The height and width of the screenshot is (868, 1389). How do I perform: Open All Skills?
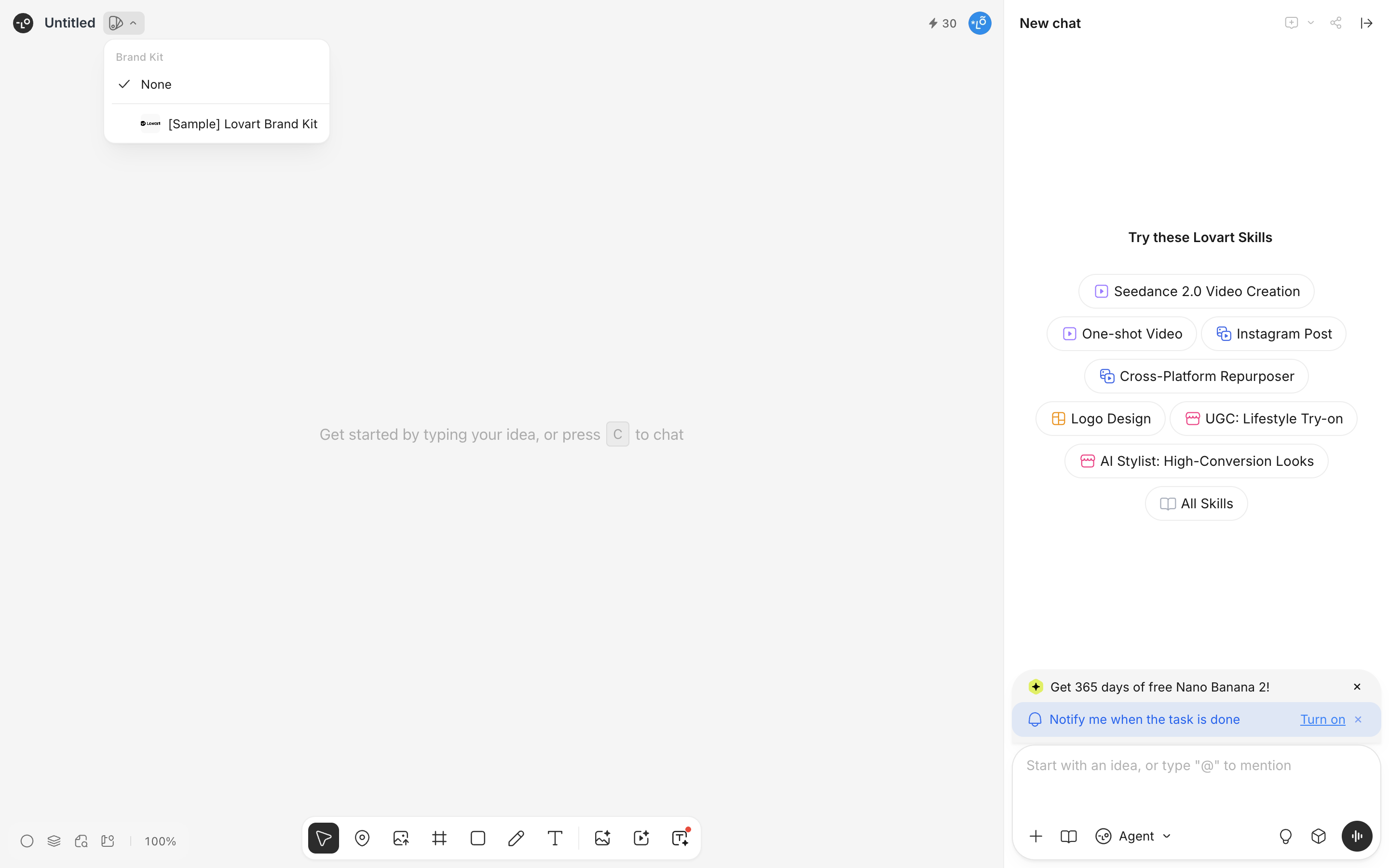[1197, 503]
